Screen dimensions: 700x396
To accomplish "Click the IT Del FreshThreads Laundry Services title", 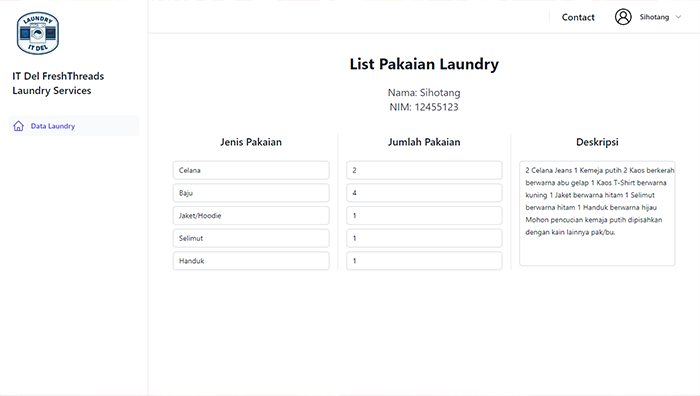I will point(58,83).
